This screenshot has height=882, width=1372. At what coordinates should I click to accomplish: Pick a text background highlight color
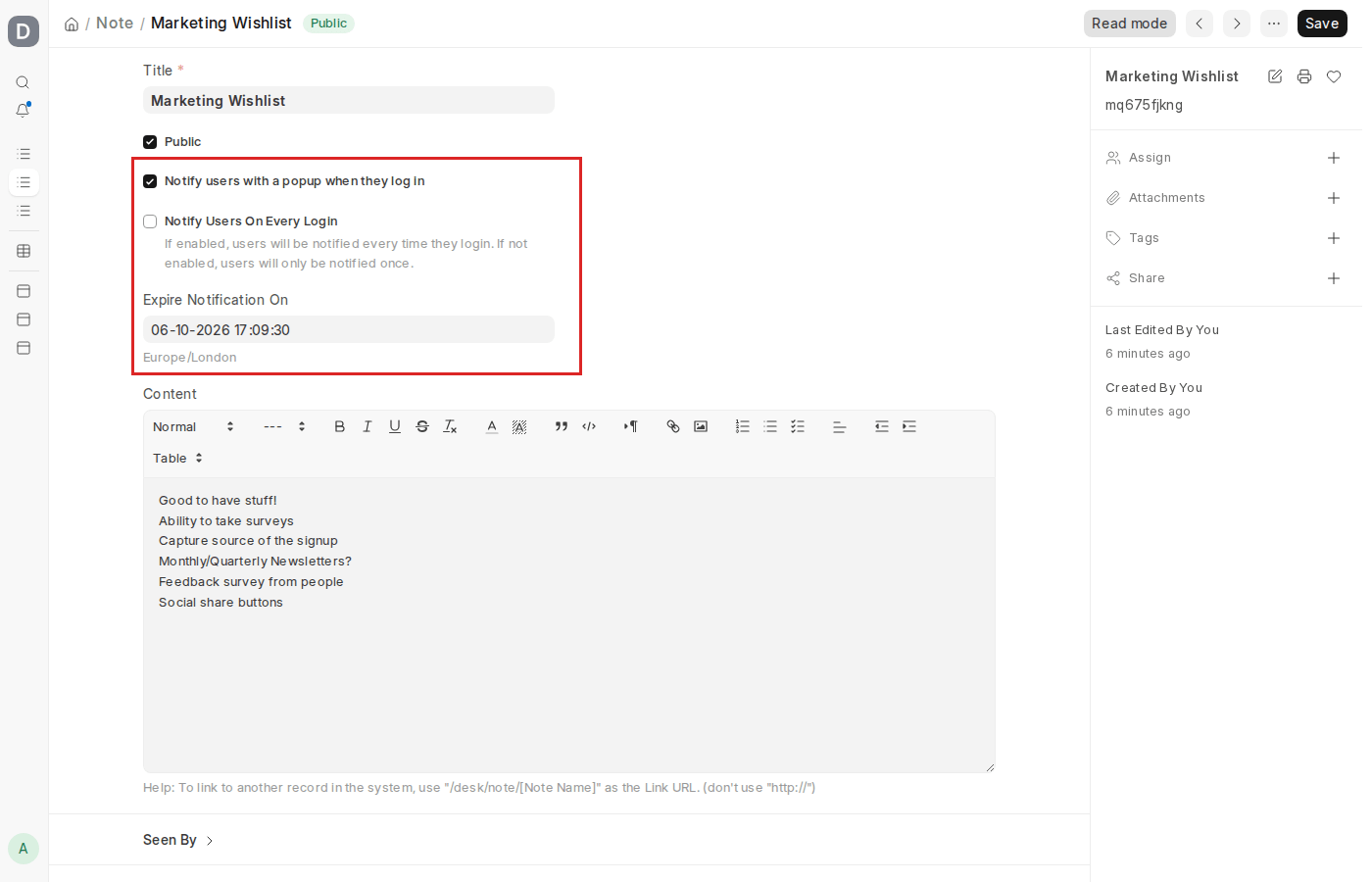519,426
